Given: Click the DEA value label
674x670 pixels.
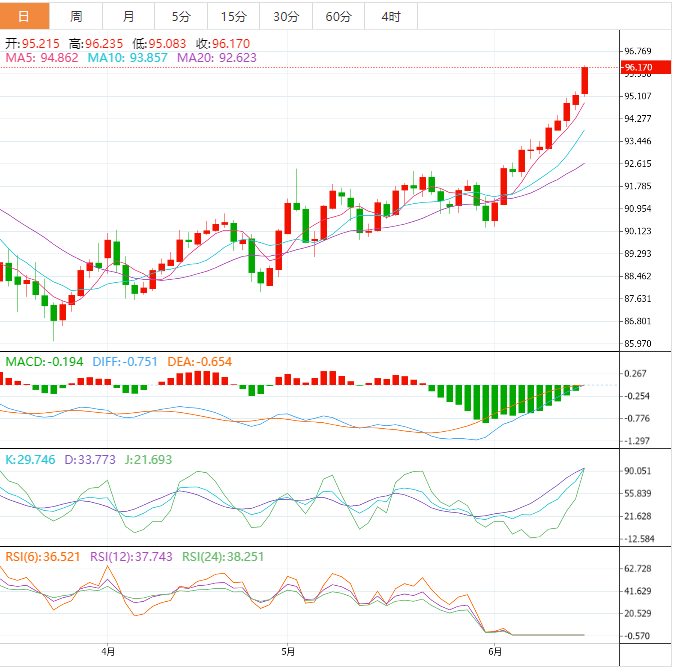Looking at the screenshot, I should click(205, 361).
